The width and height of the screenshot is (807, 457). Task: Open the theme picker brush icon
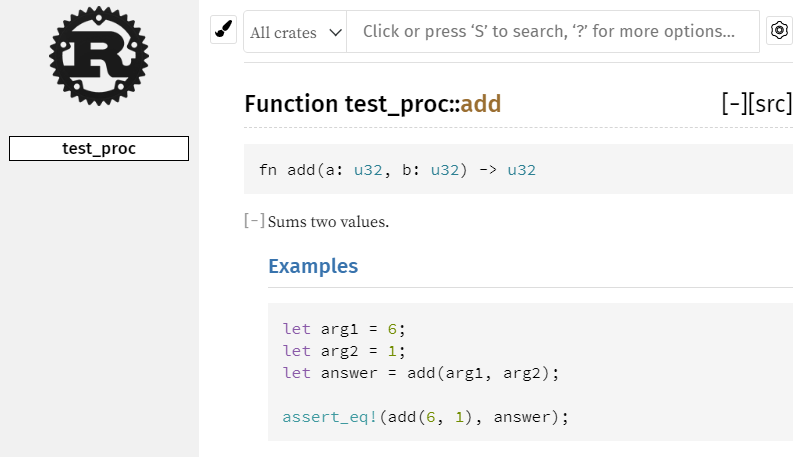click(x=224, y=30)
